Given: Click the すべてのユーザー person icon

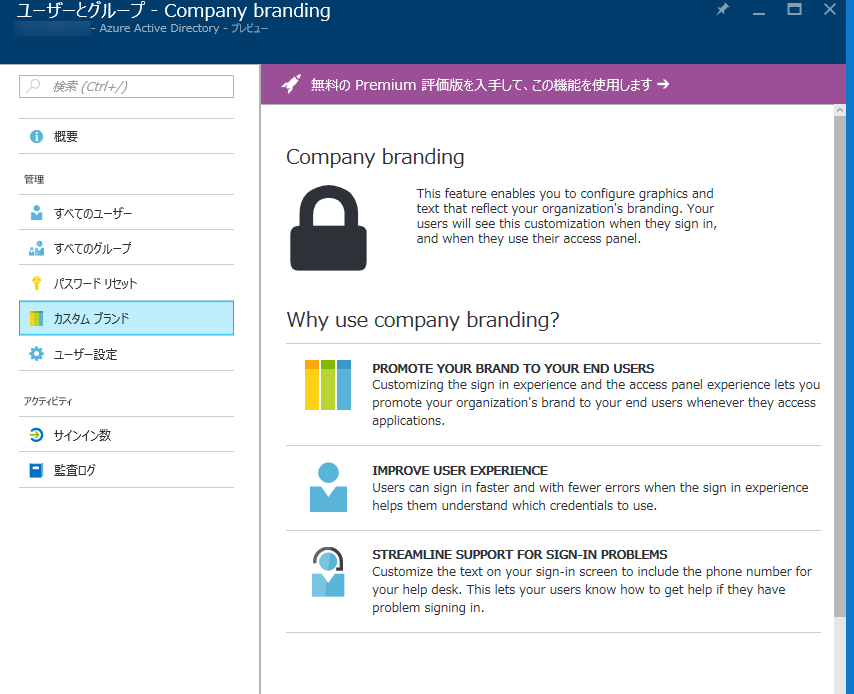Looking at the screenshot, I should point(36,213).
